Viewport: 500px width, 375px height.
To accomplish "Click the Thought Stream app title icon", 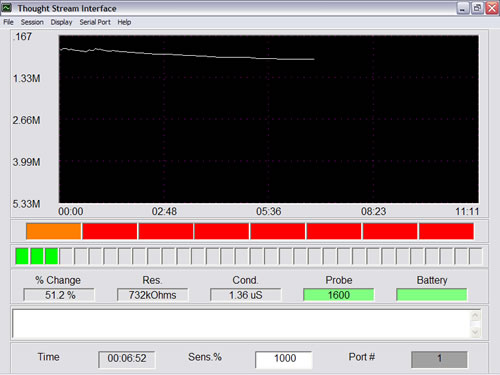I will point(7,8).
